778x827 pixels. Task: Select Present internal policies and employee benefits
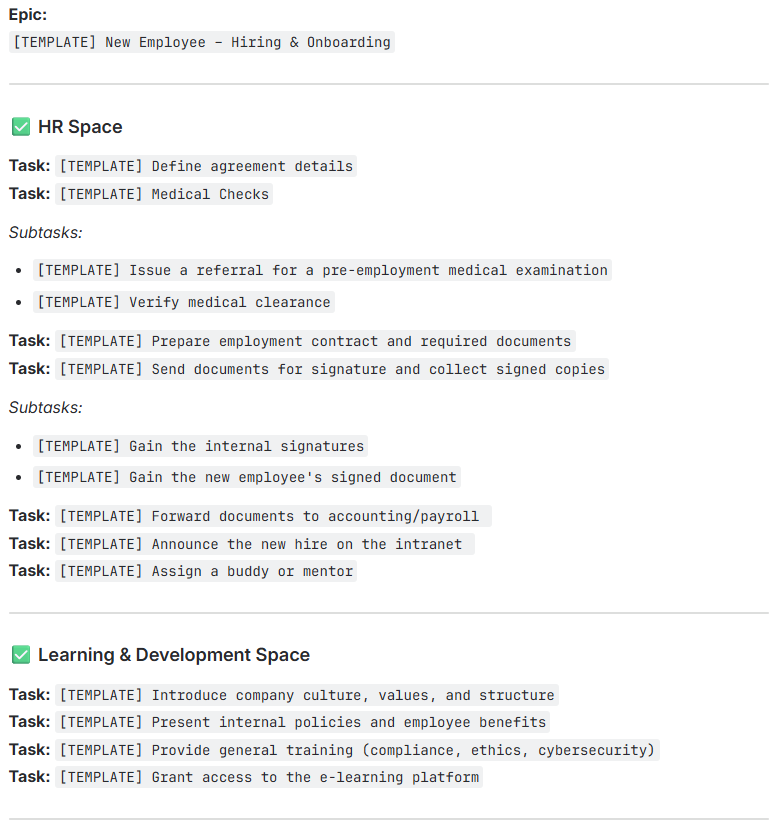303,722
